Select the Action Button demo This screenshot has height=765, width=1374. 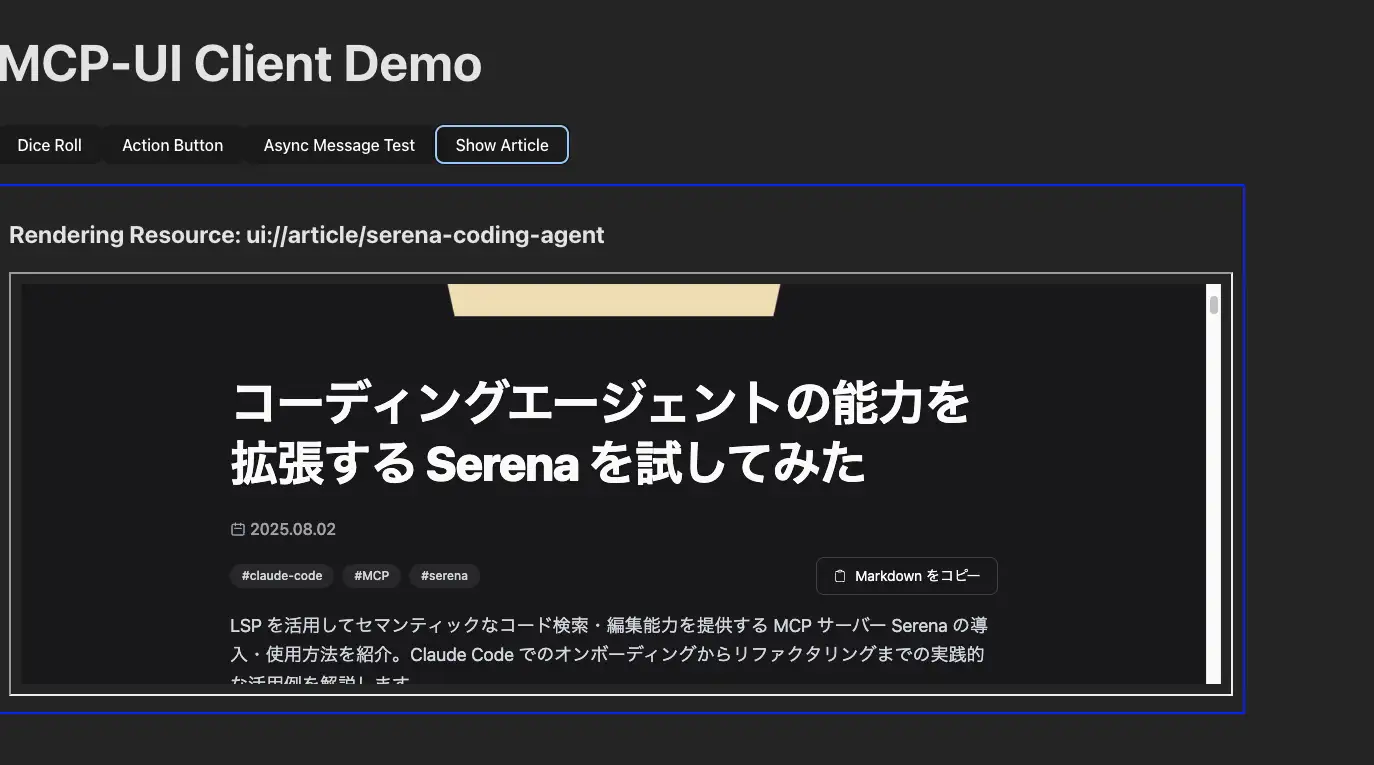(172, 145)
